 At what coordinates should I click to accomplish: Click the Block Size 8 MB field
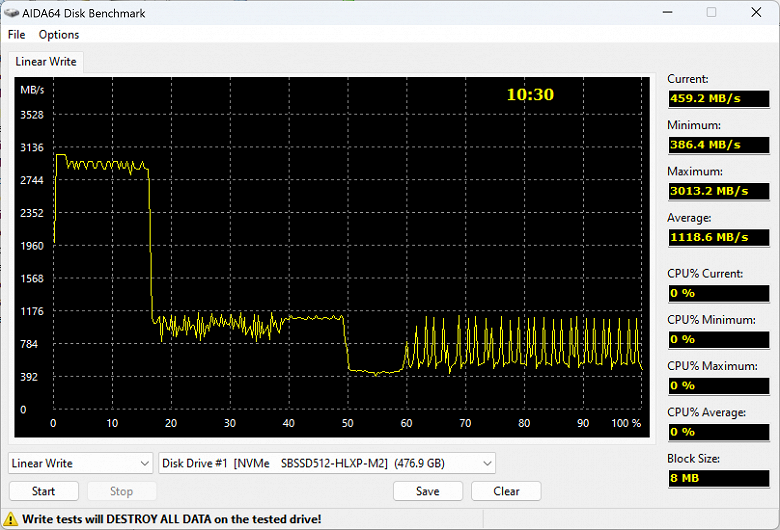point(719,478)
